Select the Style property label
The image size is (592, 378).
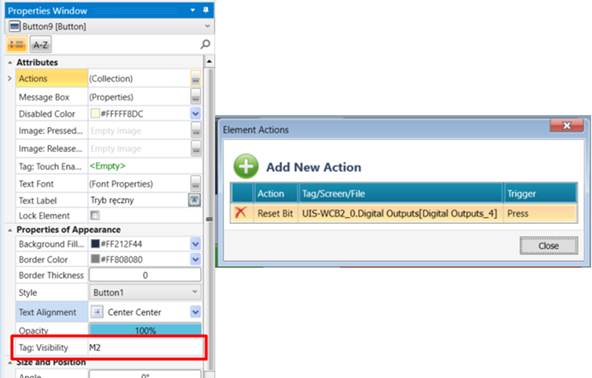52,292
